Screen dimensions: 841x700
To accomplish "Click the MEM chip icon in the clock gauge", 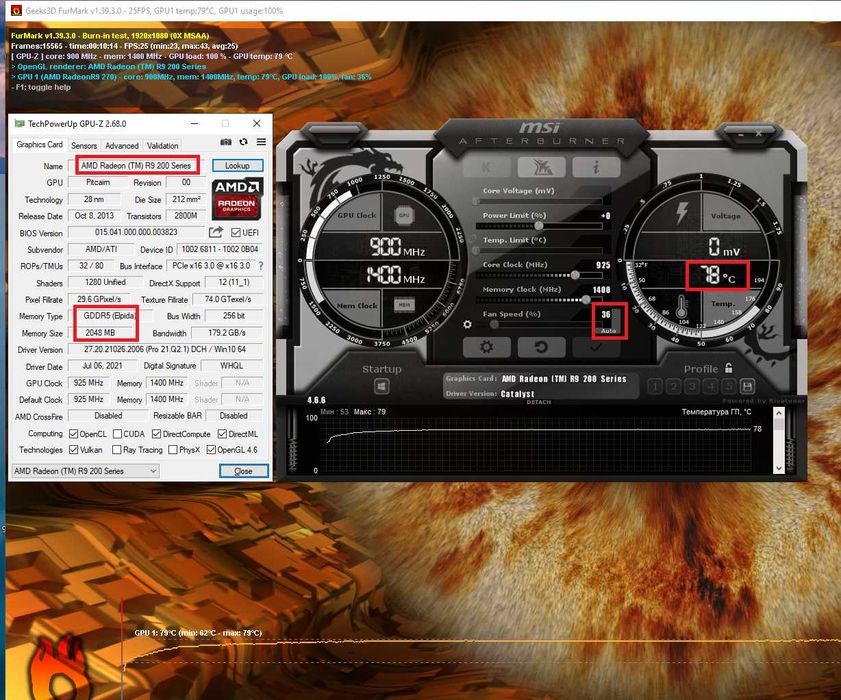I will click(404, 305).
